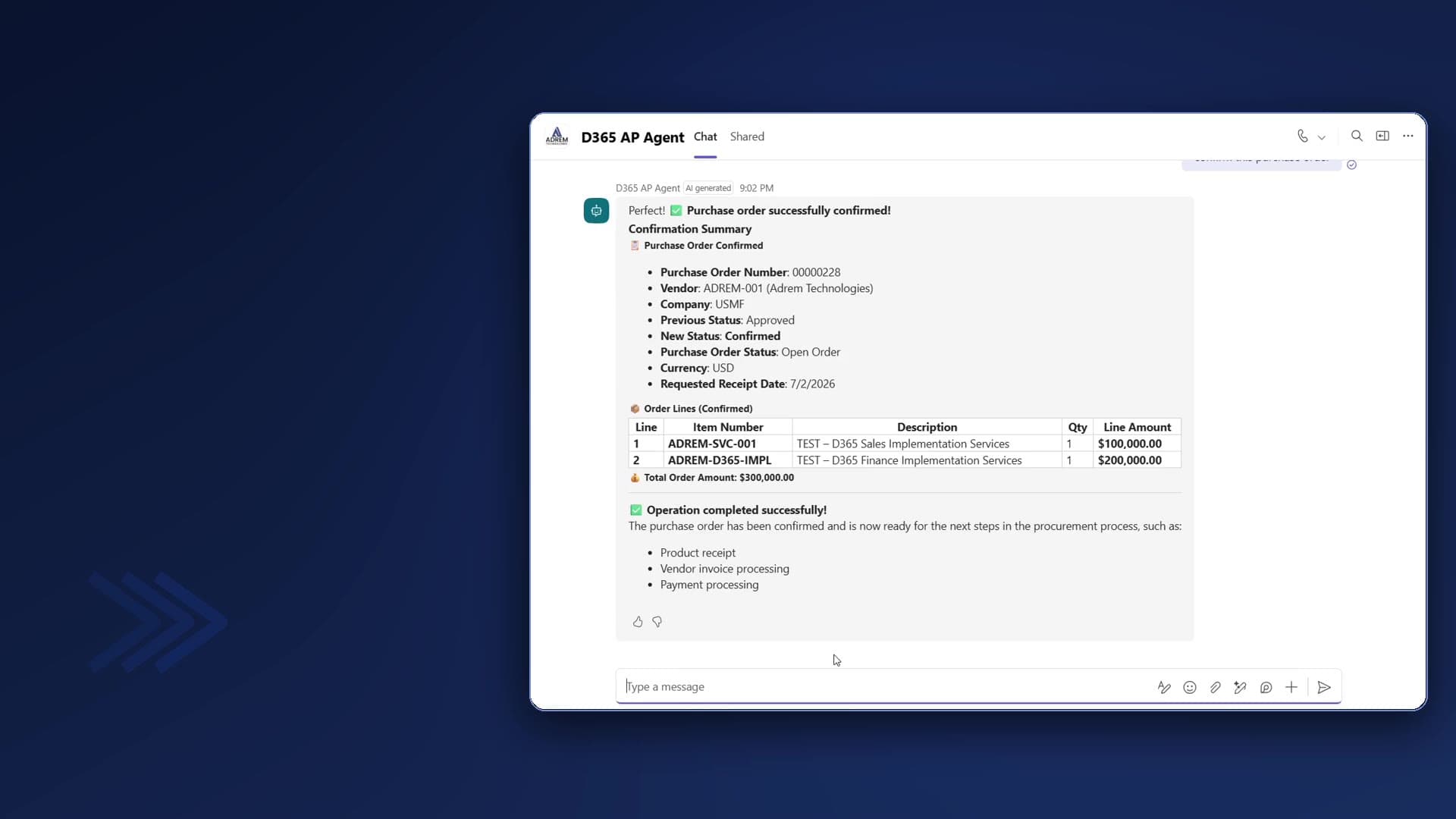Click the audio call phone icon
The width and height of the screenshot is (1456, 819).
coord(1302,136)
